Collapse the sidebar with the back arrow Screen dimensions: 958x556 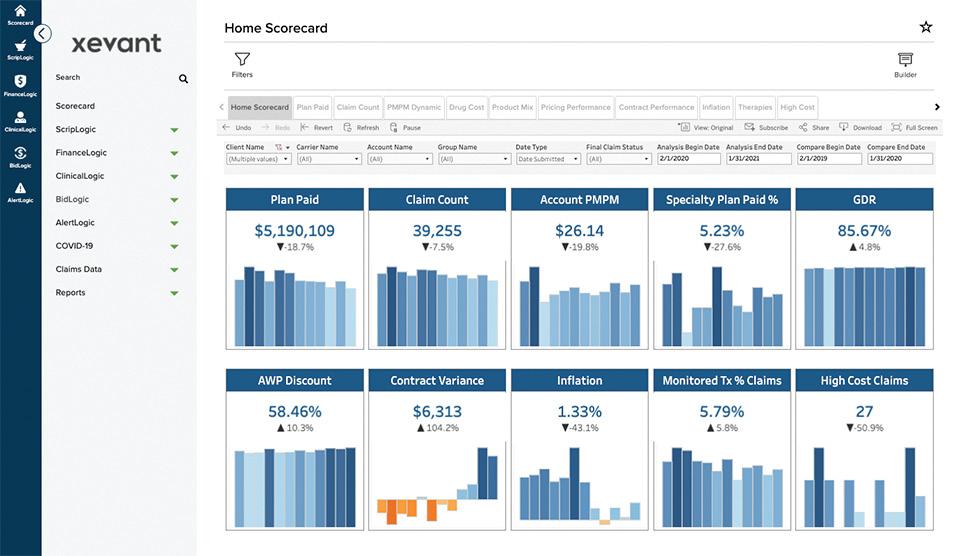tap(42, 34)
